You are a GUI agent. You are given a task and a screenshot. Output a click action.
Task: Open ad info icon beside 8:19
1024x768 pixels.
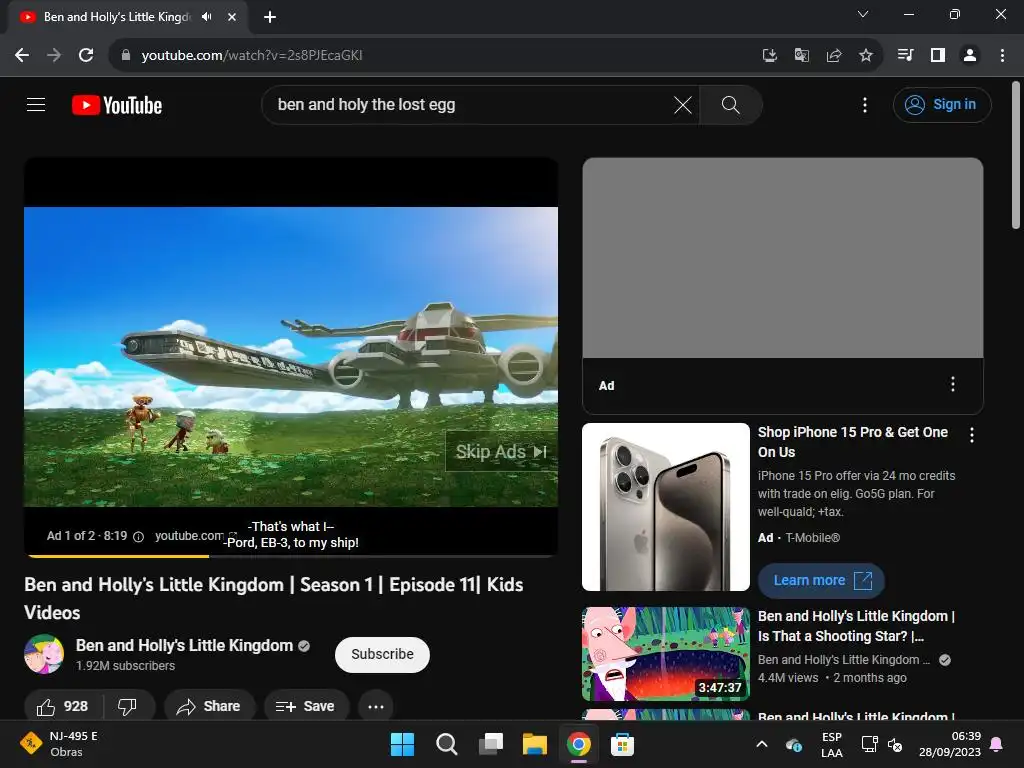138,536
